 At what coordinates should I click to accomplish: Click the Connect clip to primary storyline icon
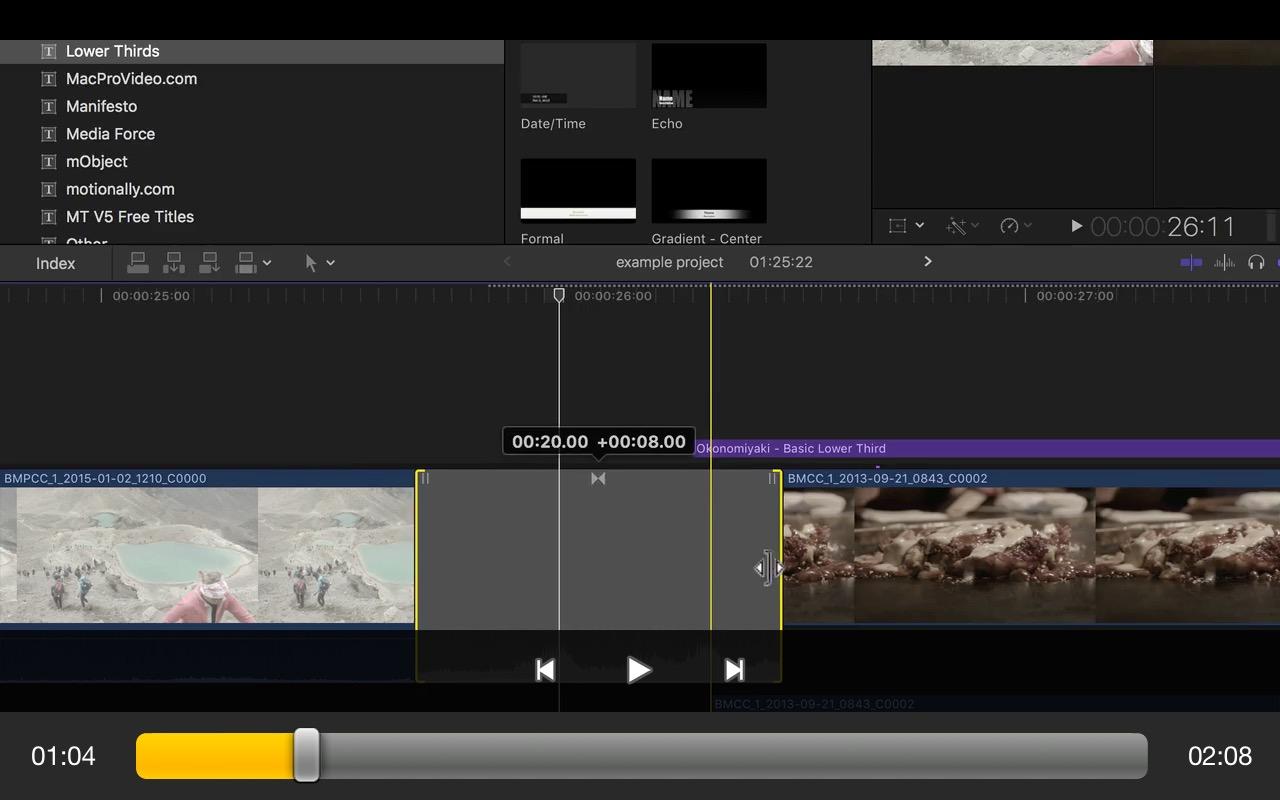coord(138,263)
